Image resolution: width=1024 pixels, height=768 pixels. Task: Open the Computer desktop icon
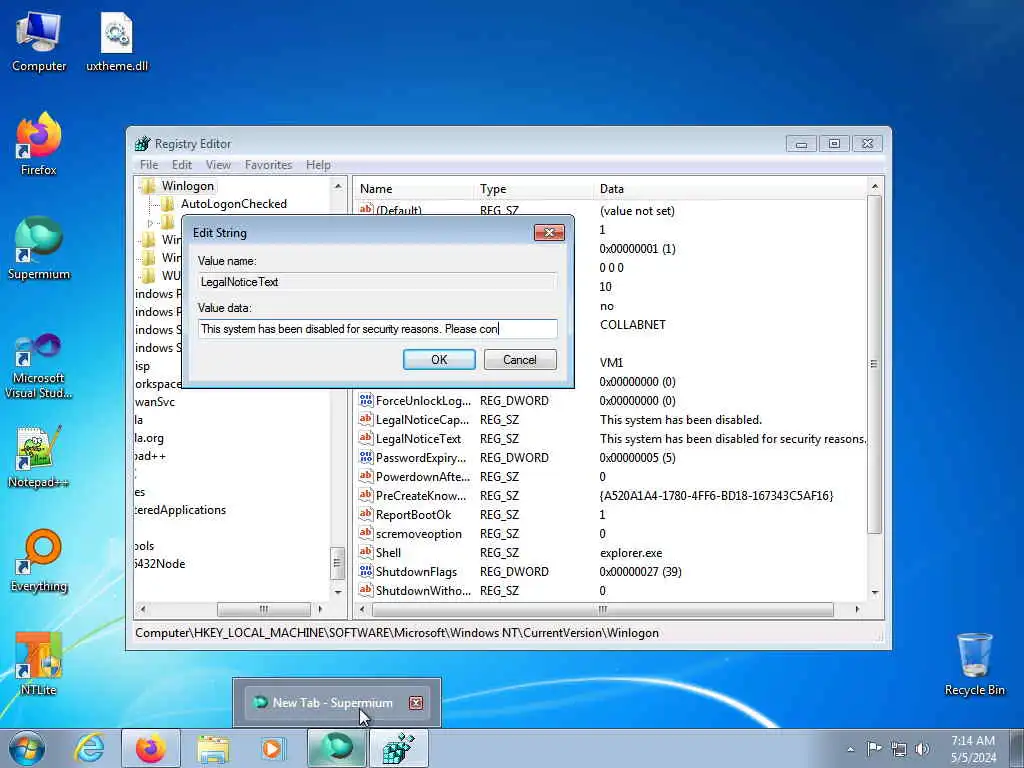[x=39, y=41]
